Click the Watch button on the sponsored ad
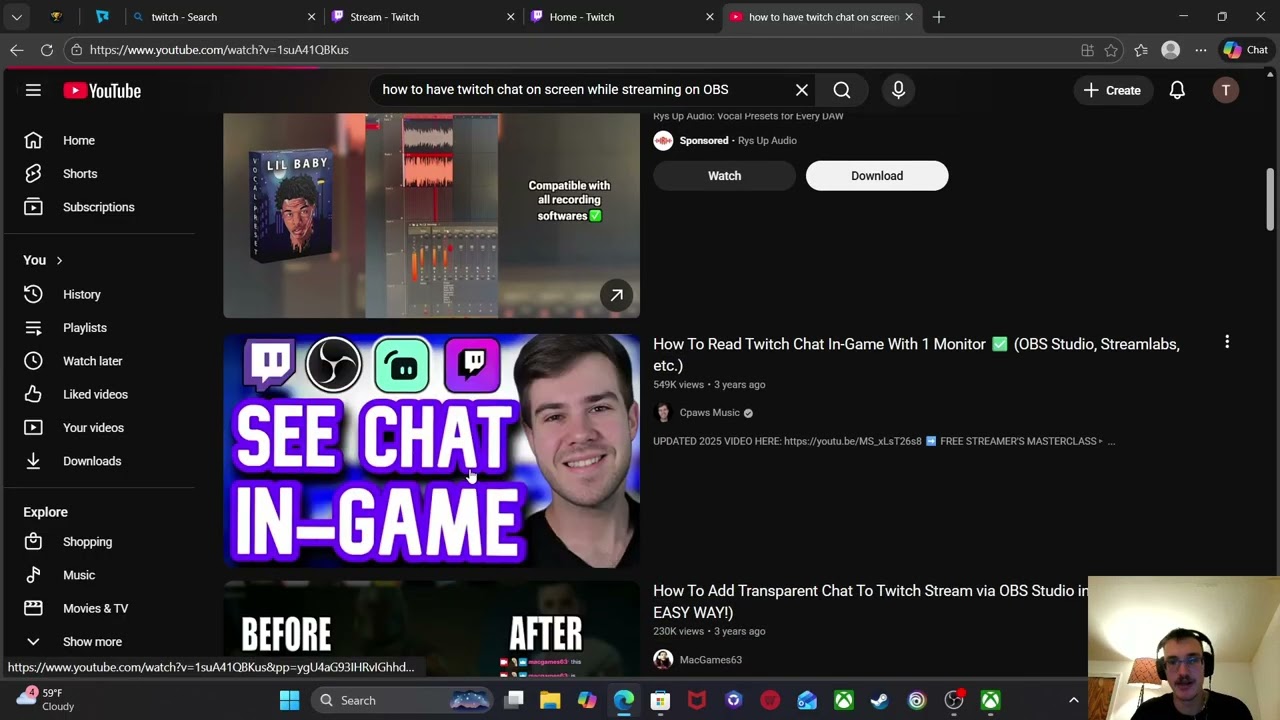This screenshot has width=1280, height=720. tap(724, 176)
